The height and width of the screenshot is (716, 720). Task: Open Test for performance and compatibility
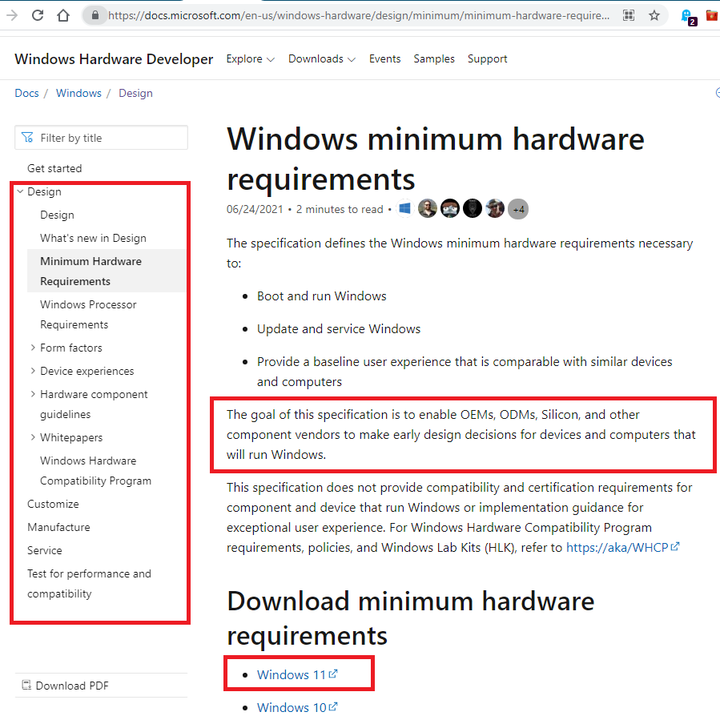89,583
